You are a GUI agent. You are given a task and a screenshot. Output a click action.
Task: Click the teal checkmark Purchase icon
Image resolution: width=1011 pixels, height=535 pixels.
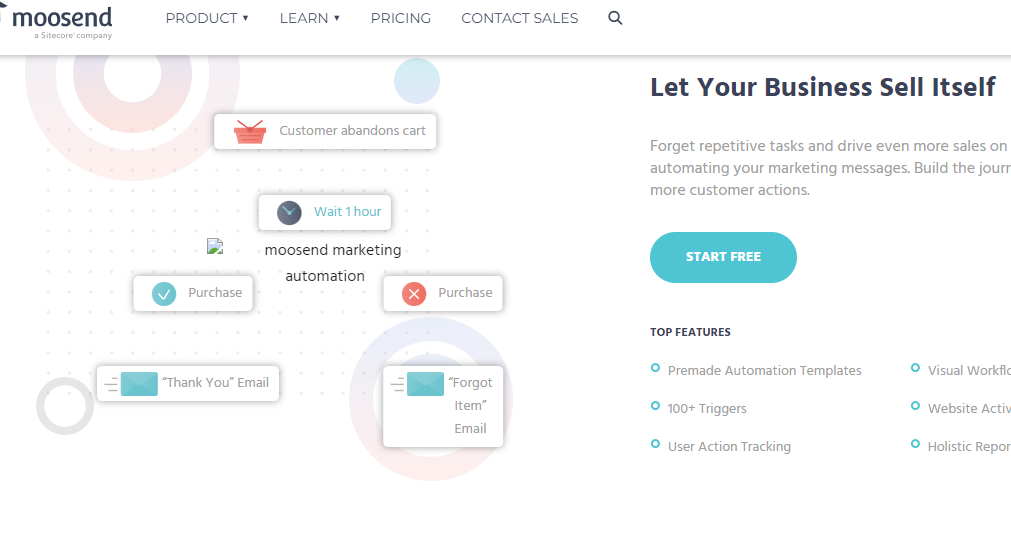click(164, 294)
